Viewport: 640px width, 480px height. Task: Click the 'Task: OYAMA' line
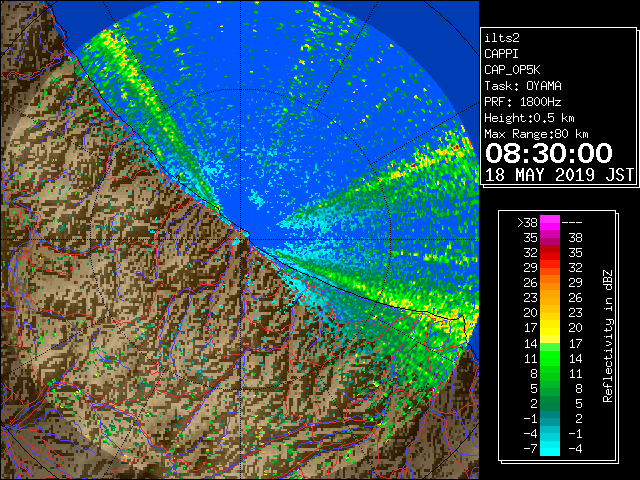(523, 86)
